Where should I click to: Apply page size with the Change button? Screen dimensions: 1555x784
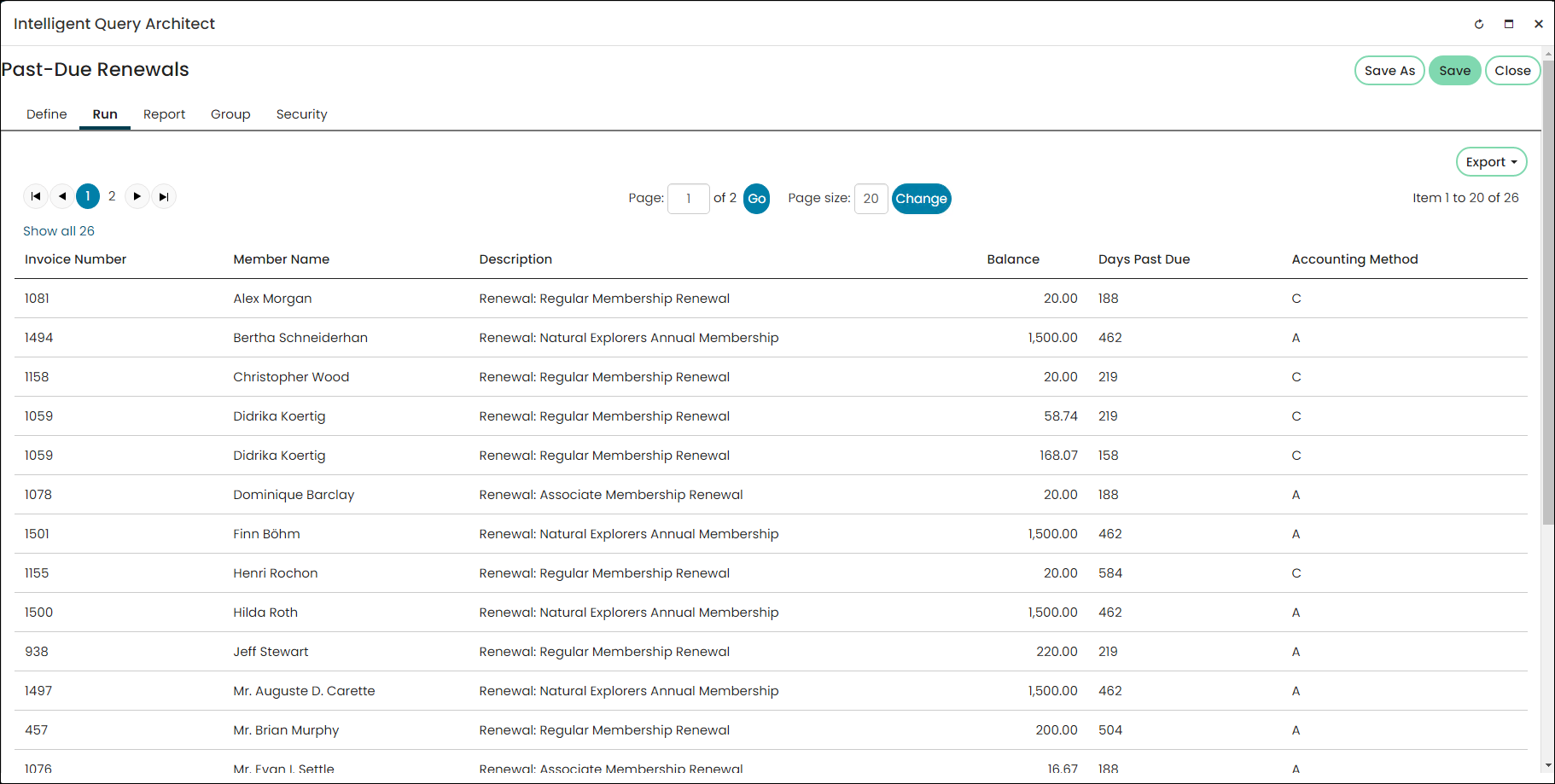921,199
